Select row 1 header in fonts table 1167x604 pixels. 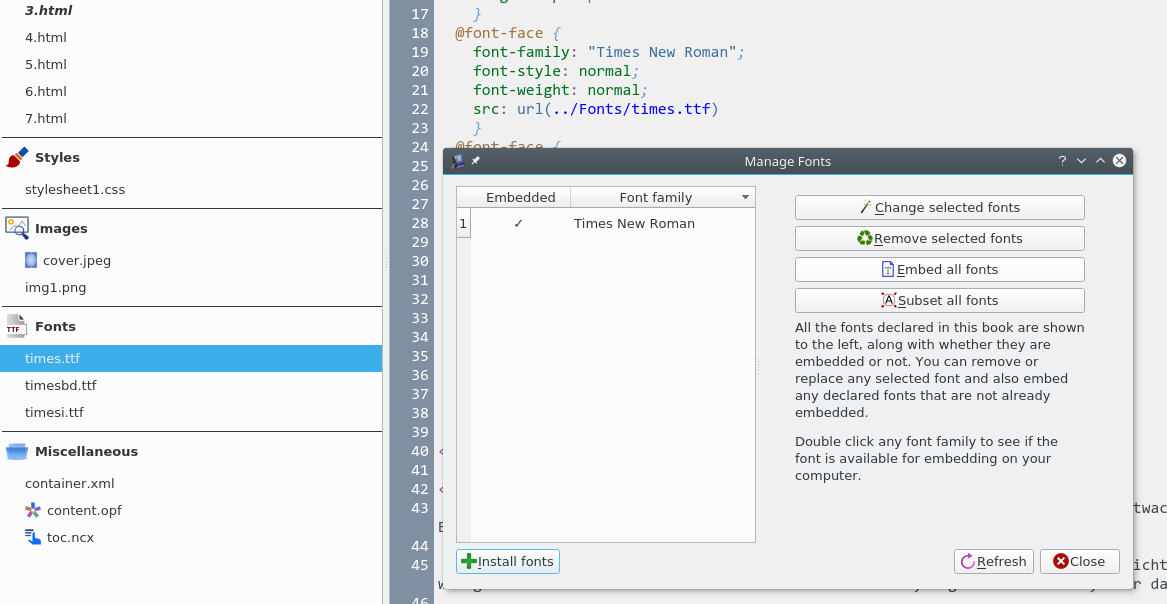pyautogui.click(x=463, y=224)
